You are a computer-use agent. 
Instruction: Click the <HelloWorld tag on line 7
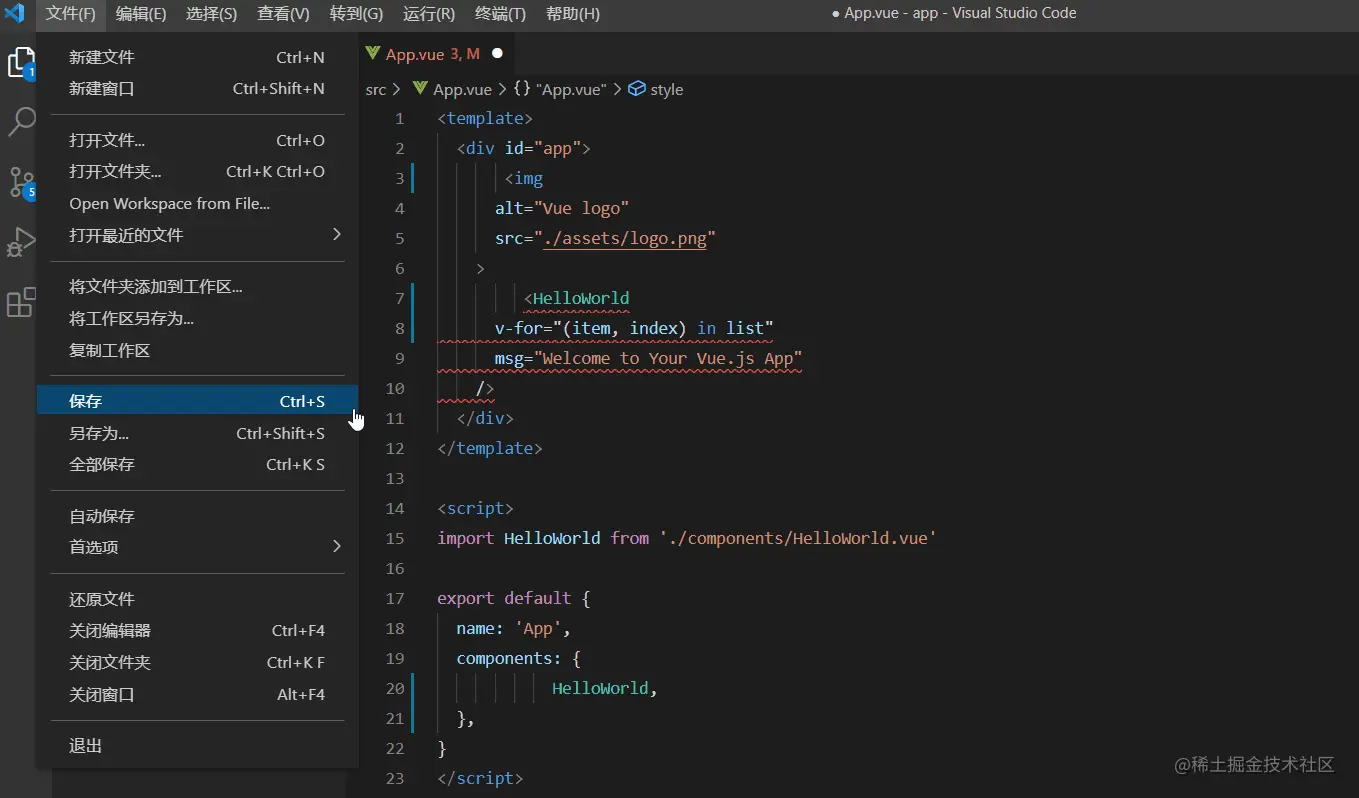coord(577,298)
